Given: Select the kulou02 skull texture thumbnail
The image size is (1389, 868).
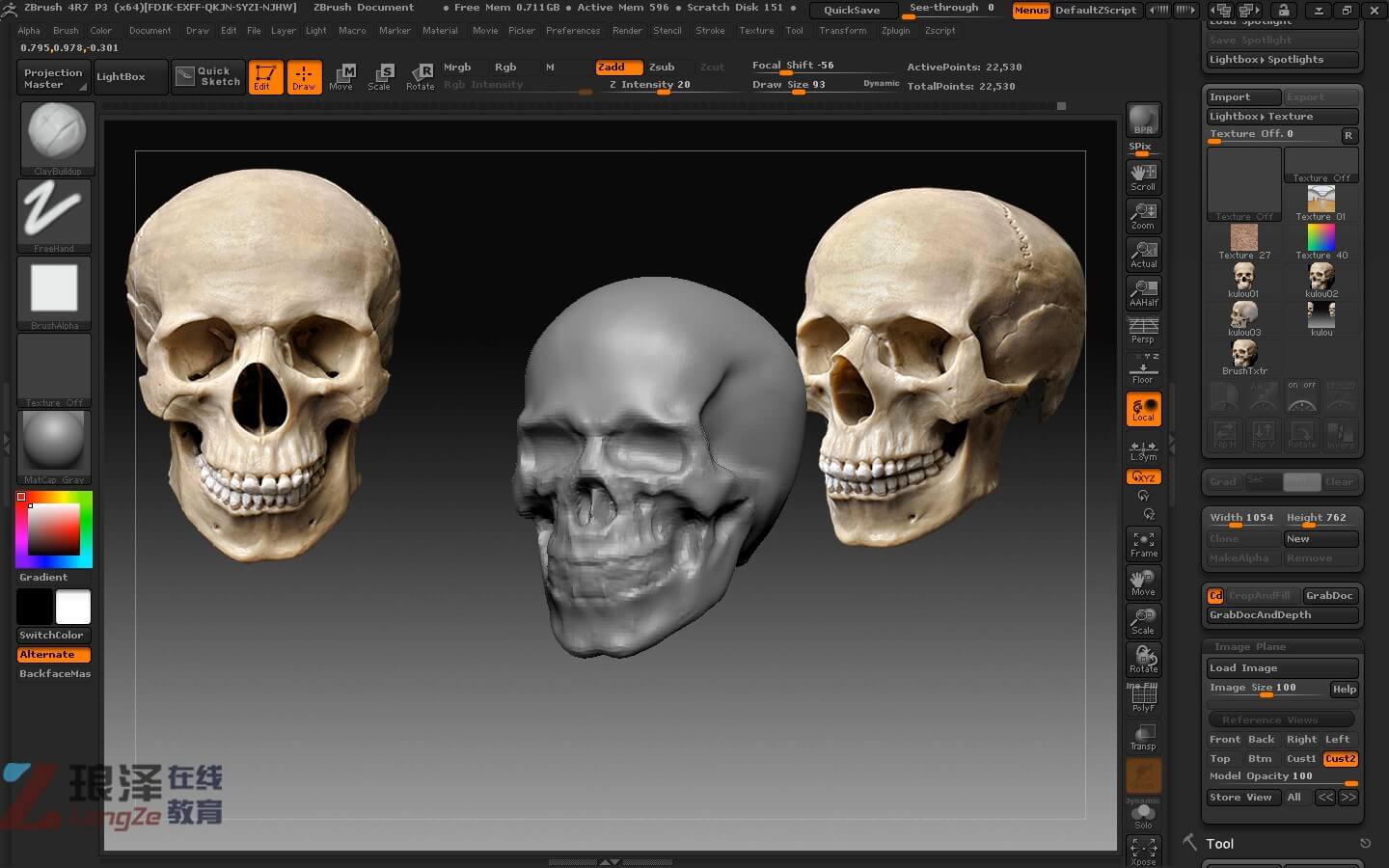Looking at the screenshot, I should pyautogui.click(x=1321, y=280).
